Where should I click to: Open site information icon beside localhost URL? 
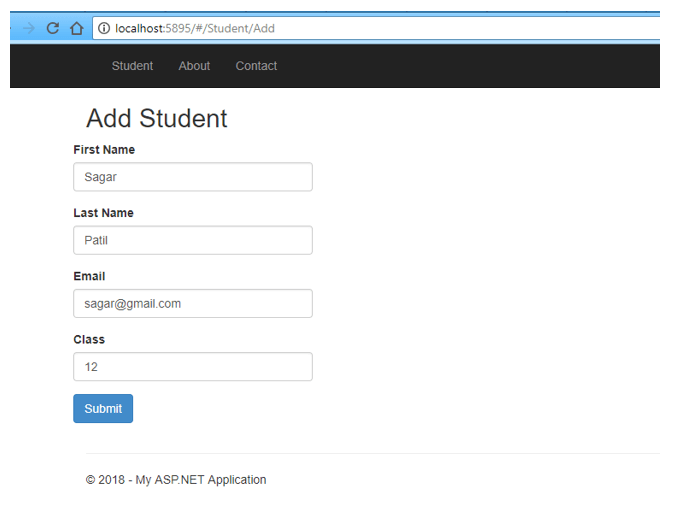(104, 28)
